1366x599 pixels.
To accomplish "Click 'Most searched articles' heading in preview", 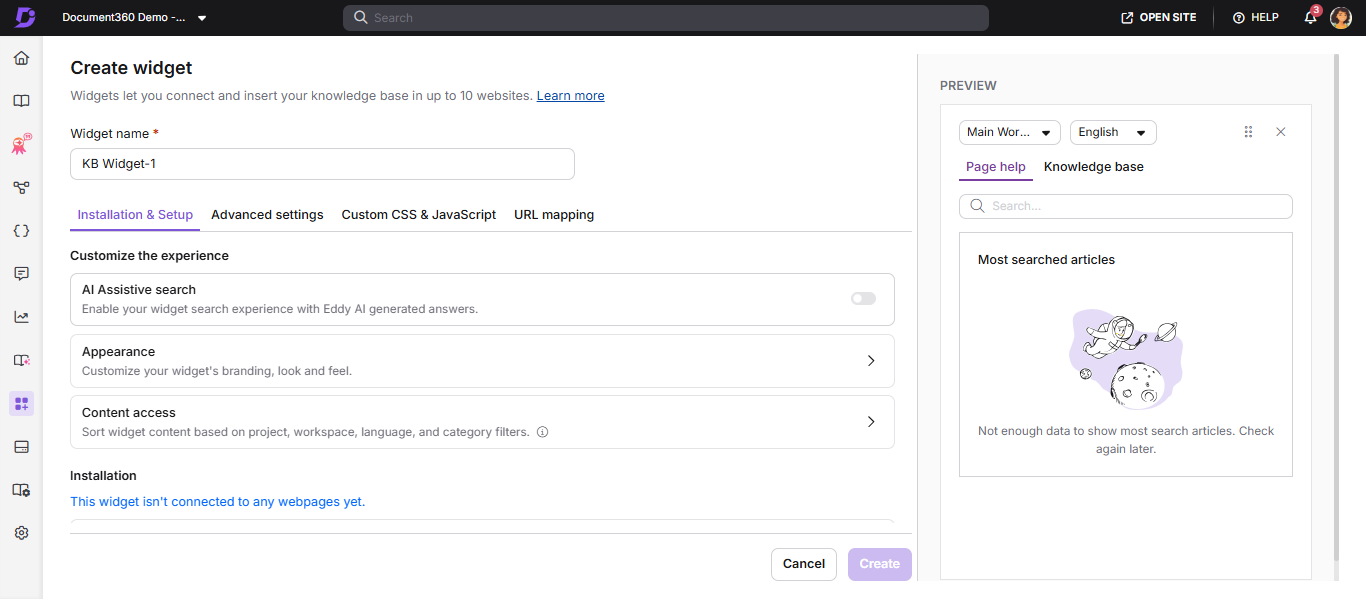I will [x=1046, y=260].
